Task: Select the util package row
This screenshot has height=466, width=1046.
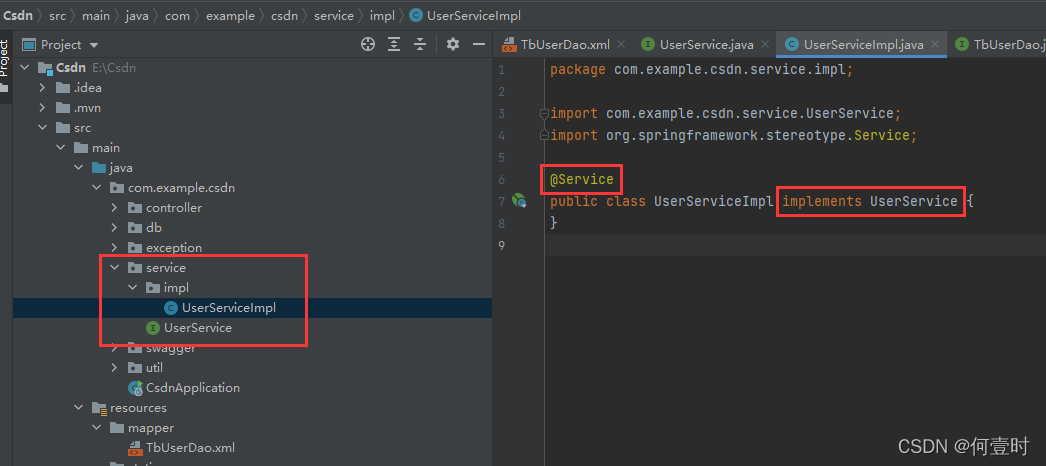Action: (154, 367)
